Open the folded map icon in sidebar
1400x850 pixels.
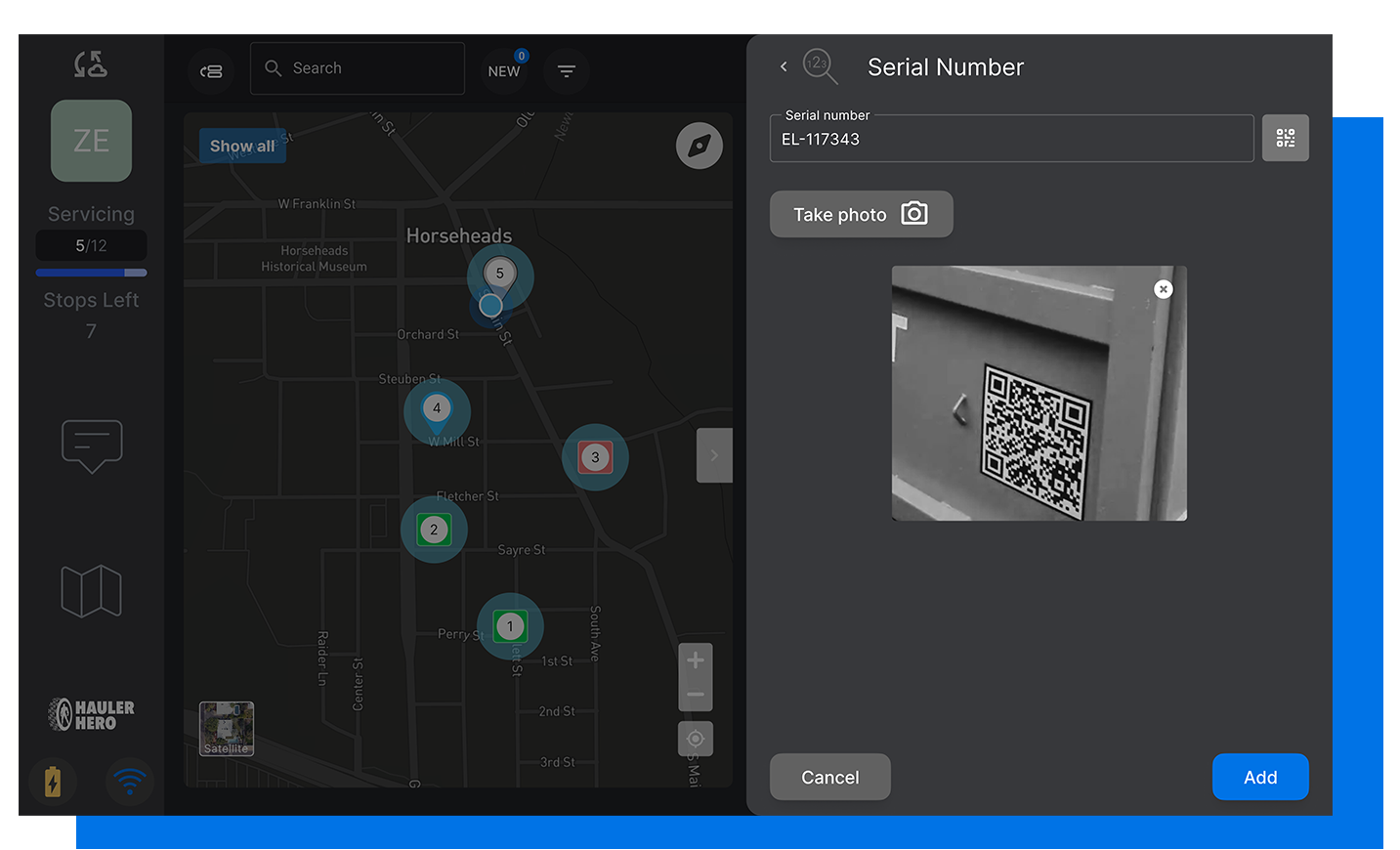[x=91, y=591]
